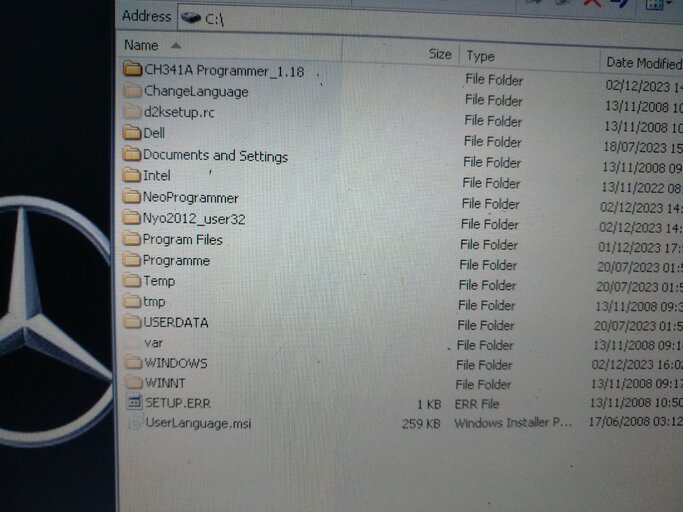
Task: Select the WINDOWS folder icon
Action: pyautogui.click(x=133, y=362)
